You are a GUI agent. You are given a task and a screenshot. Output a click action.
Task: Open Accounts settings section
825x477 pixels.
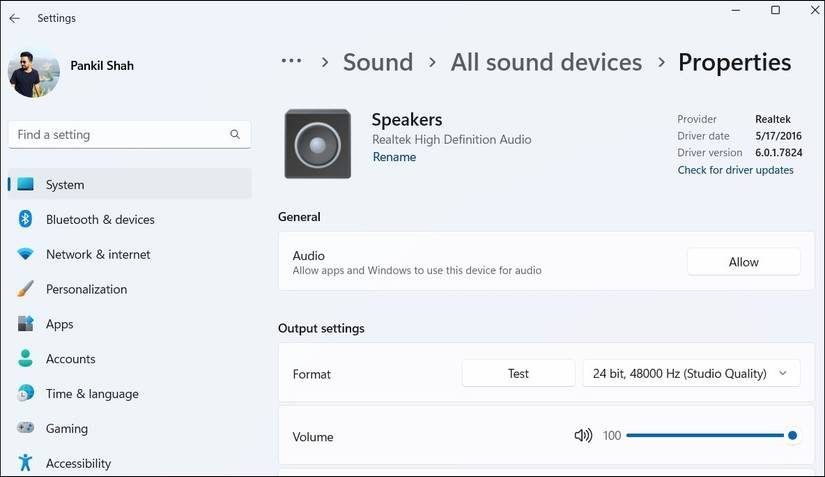click(70, 359)
